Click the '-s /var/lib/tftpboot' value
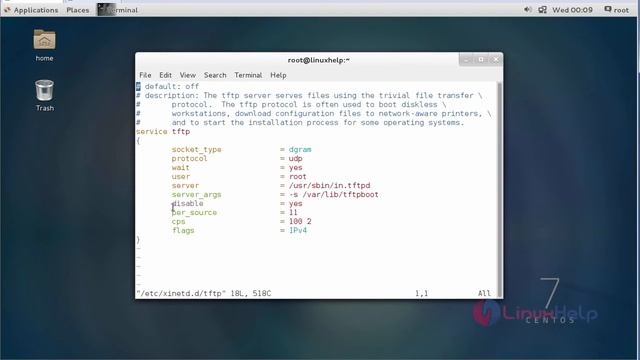Image resolution: width=640 pixels, height=360 pixels. (x=334, y=194)
